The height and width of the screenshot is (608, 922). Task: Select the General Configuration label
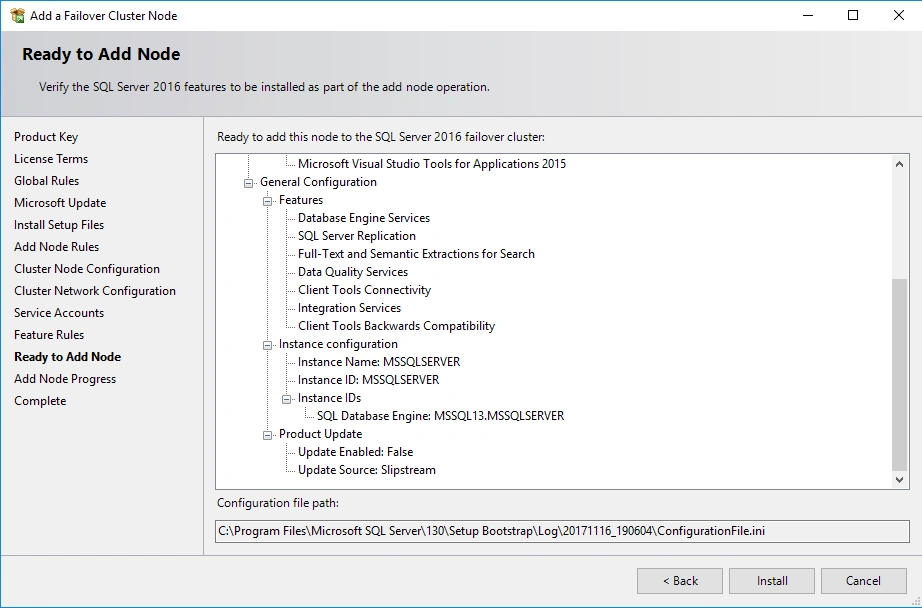318,182
